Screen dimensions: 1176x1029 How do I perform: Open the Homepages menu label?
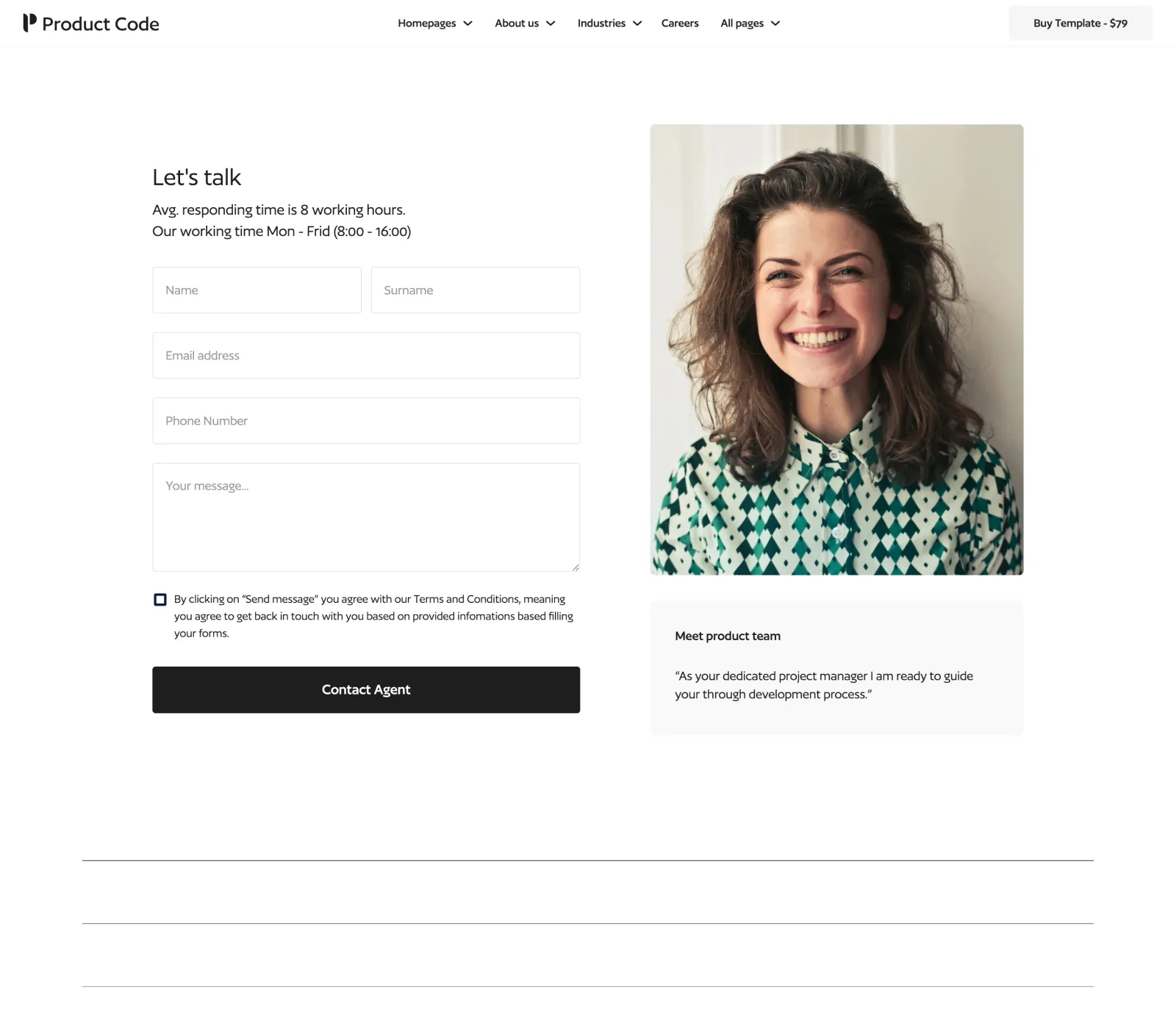coord(427,23)
